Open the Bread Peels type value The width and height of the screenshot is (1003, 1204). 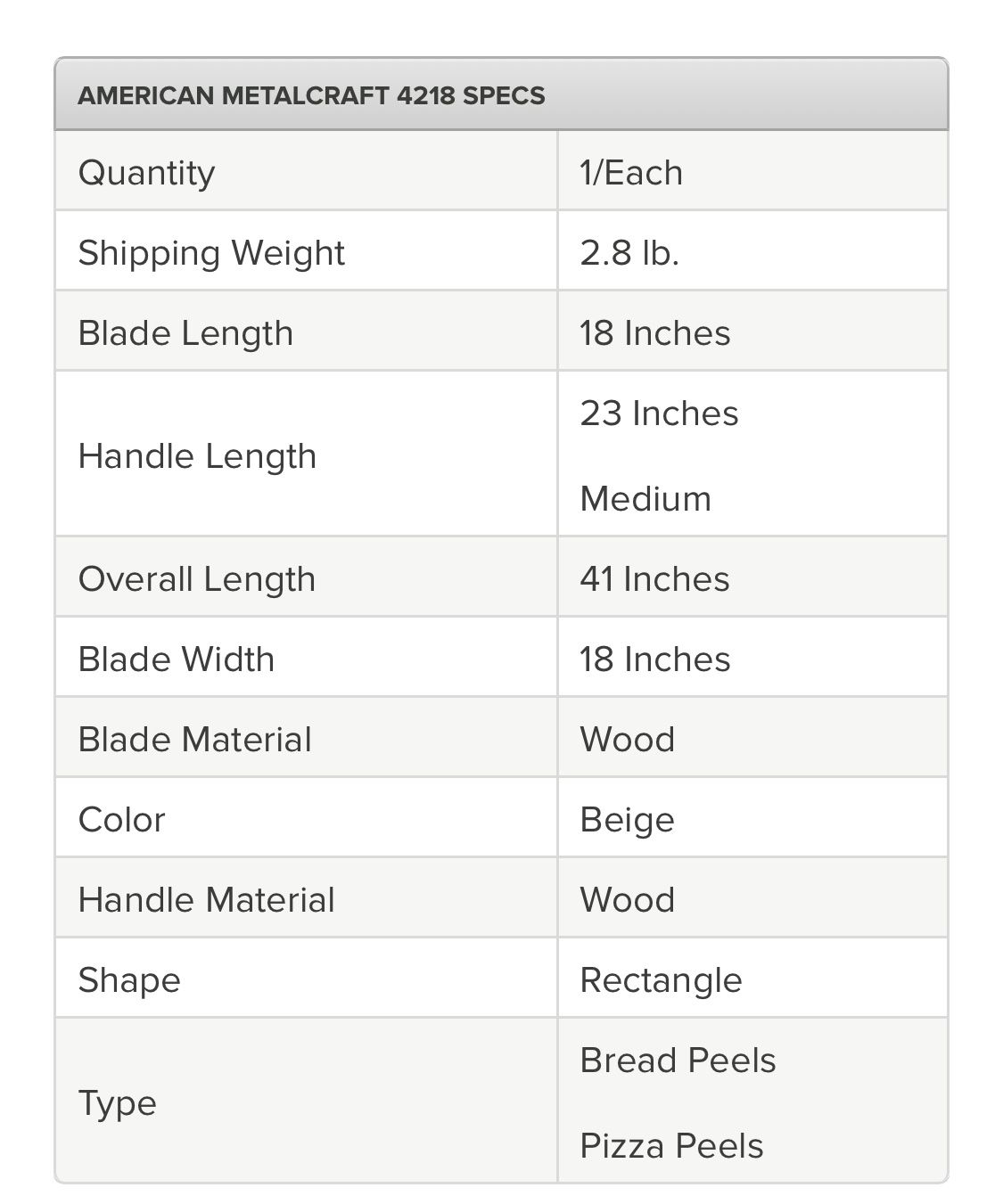click(x=678, y=1060)
